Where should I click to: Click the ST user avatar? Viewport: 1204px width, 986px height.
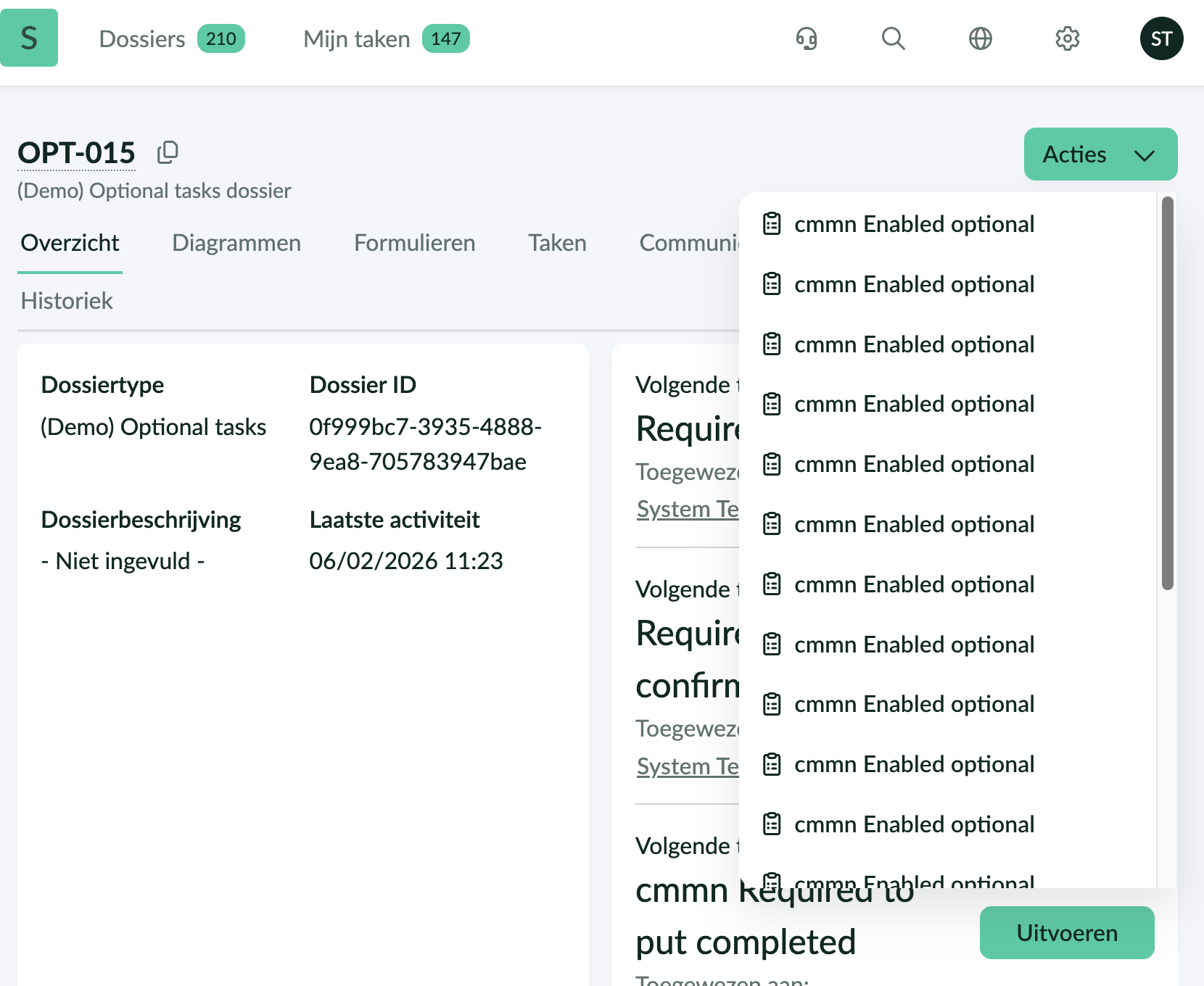click(1161, 38)
